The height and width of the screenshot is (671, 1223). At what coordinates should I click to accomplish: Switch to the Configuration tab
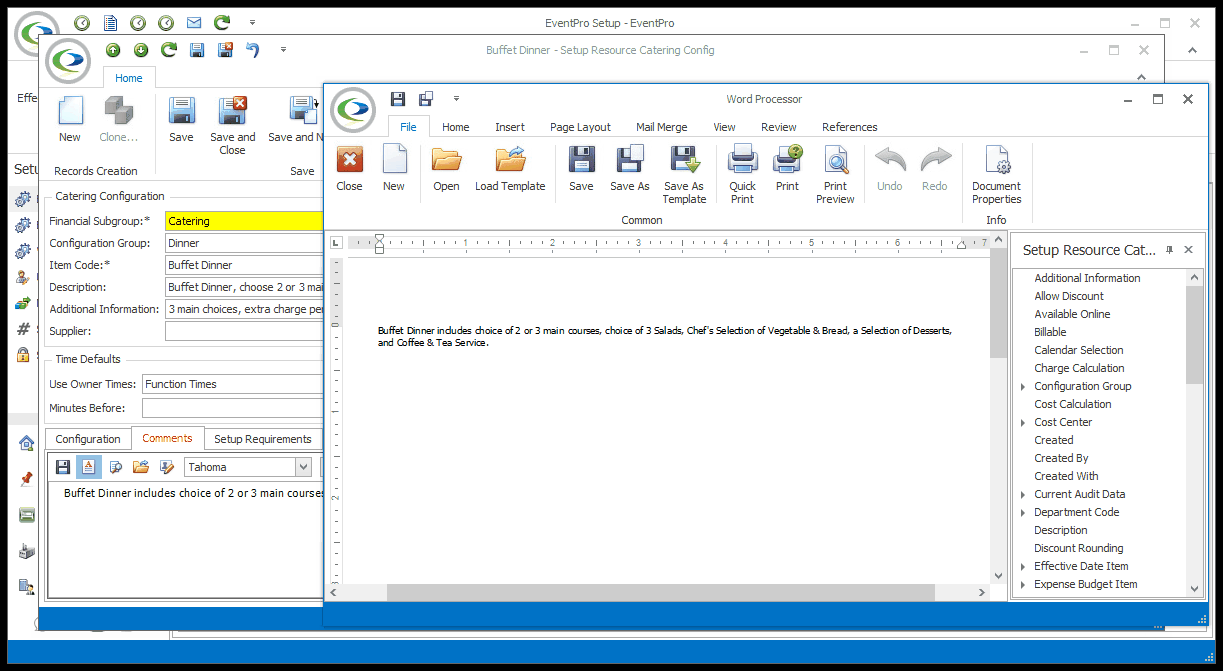(x=88, y=439)
